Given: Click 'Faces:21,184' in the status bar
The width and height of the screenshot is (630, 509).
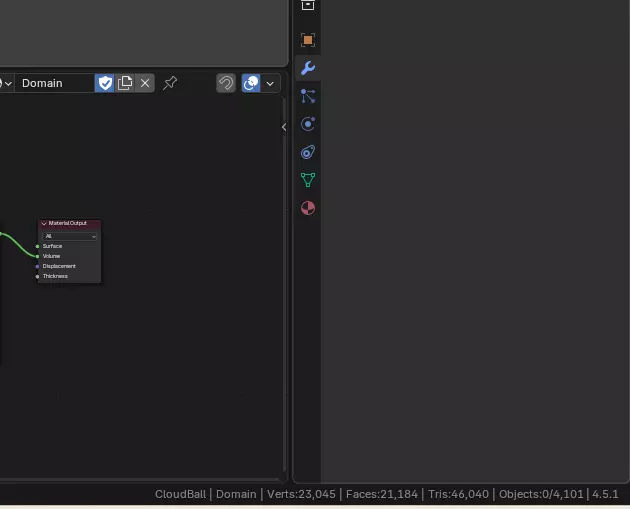Looking at the screenshot, I should pos(382,494).
